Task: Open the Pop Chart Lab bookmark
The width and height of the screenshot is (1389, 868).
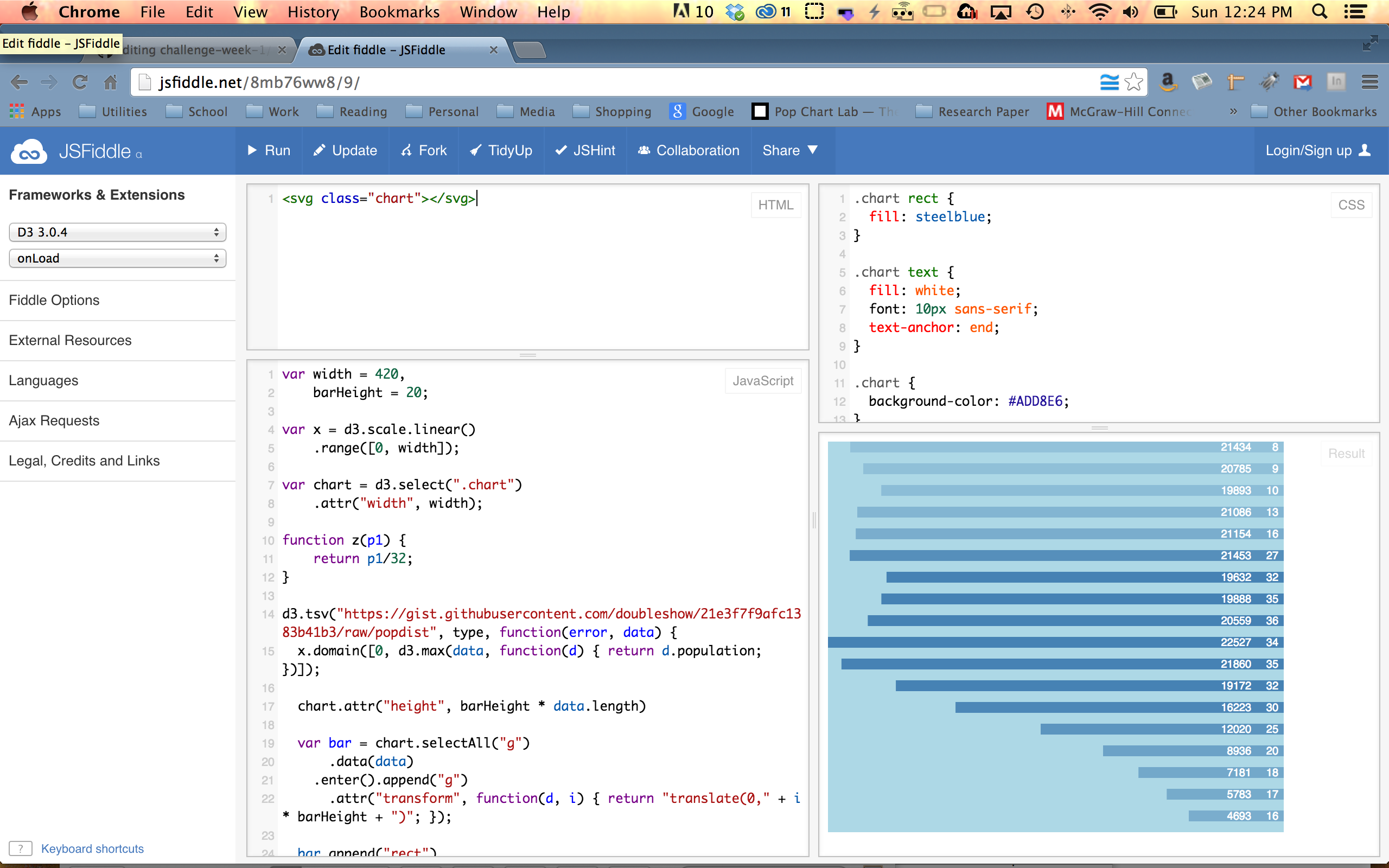Action: point(824,111)
